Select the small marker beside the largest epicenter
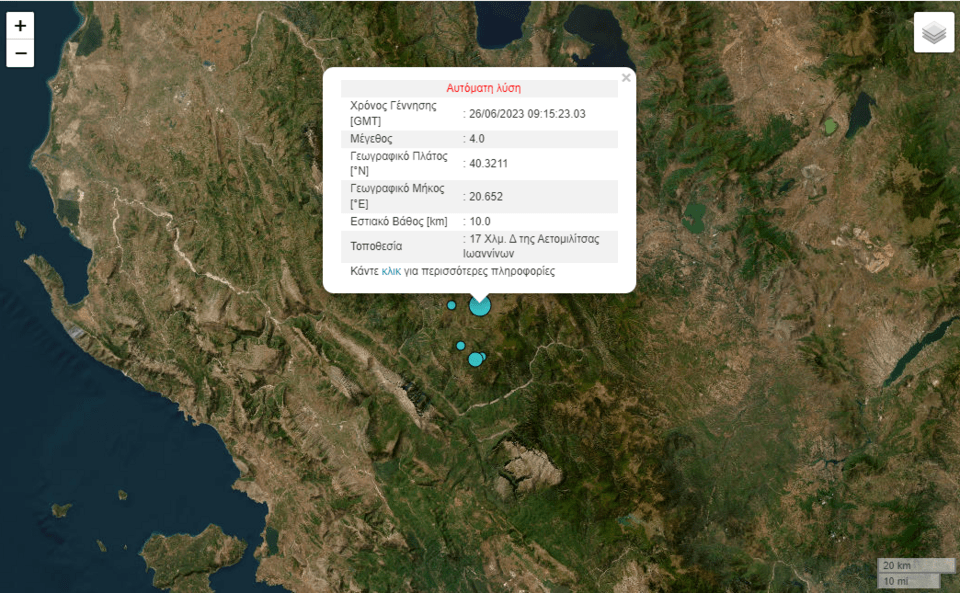This screenshot has width=960, height=593. pos(451,305)
